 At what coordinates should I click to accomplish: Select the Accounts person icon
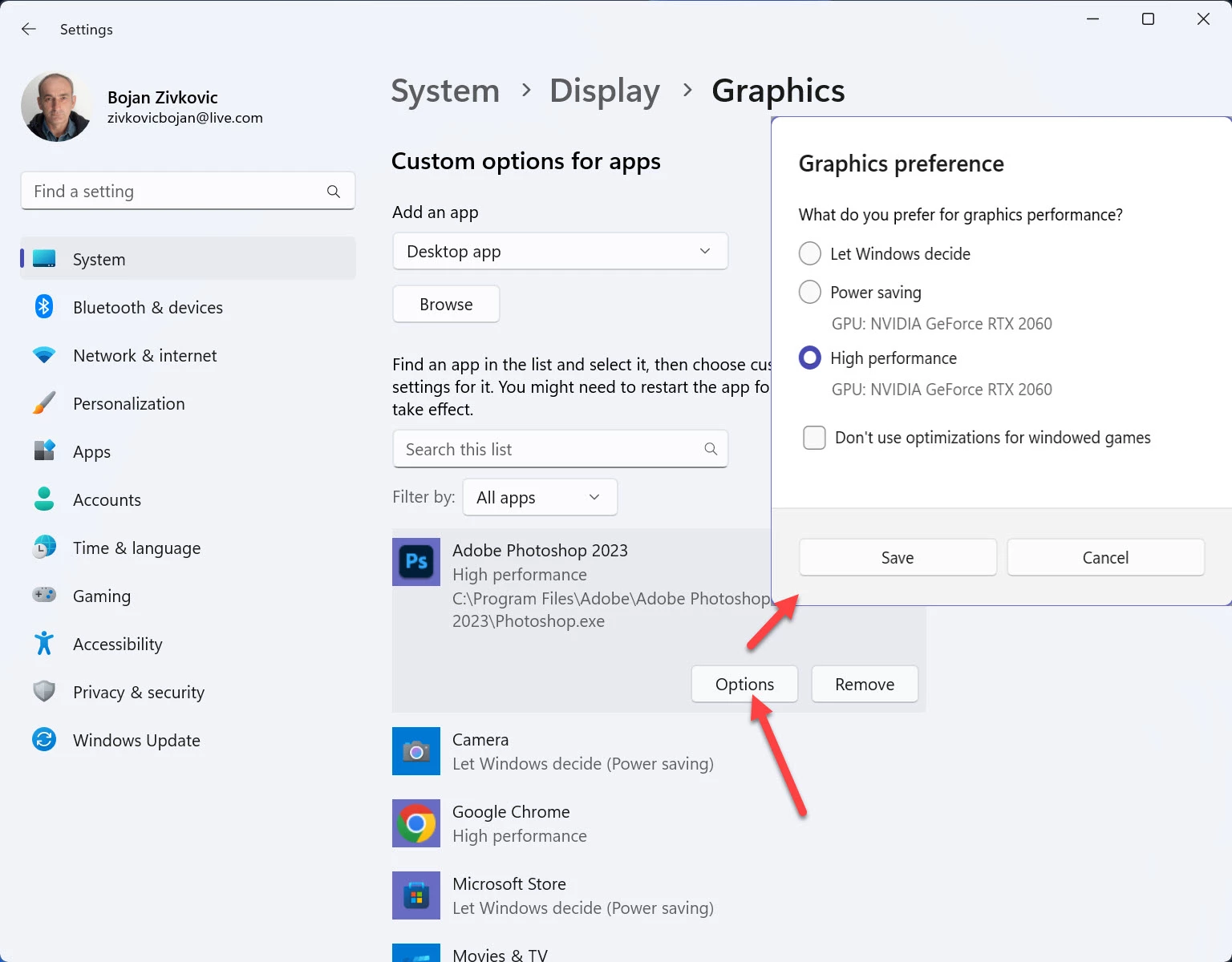44,499
